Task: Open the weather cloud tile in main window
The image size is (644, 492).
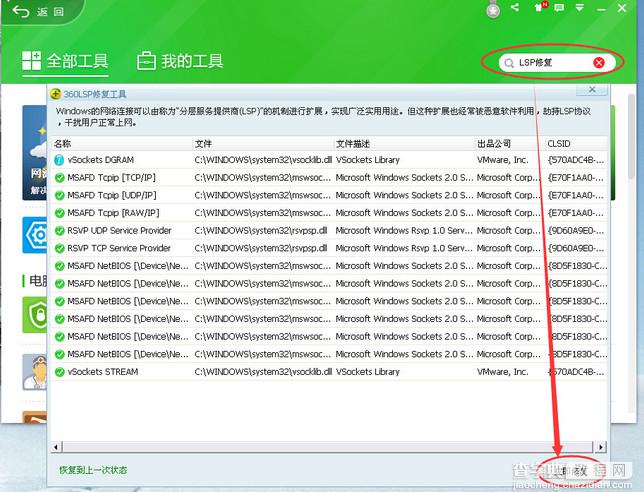Action: click(x=35, y=153)
